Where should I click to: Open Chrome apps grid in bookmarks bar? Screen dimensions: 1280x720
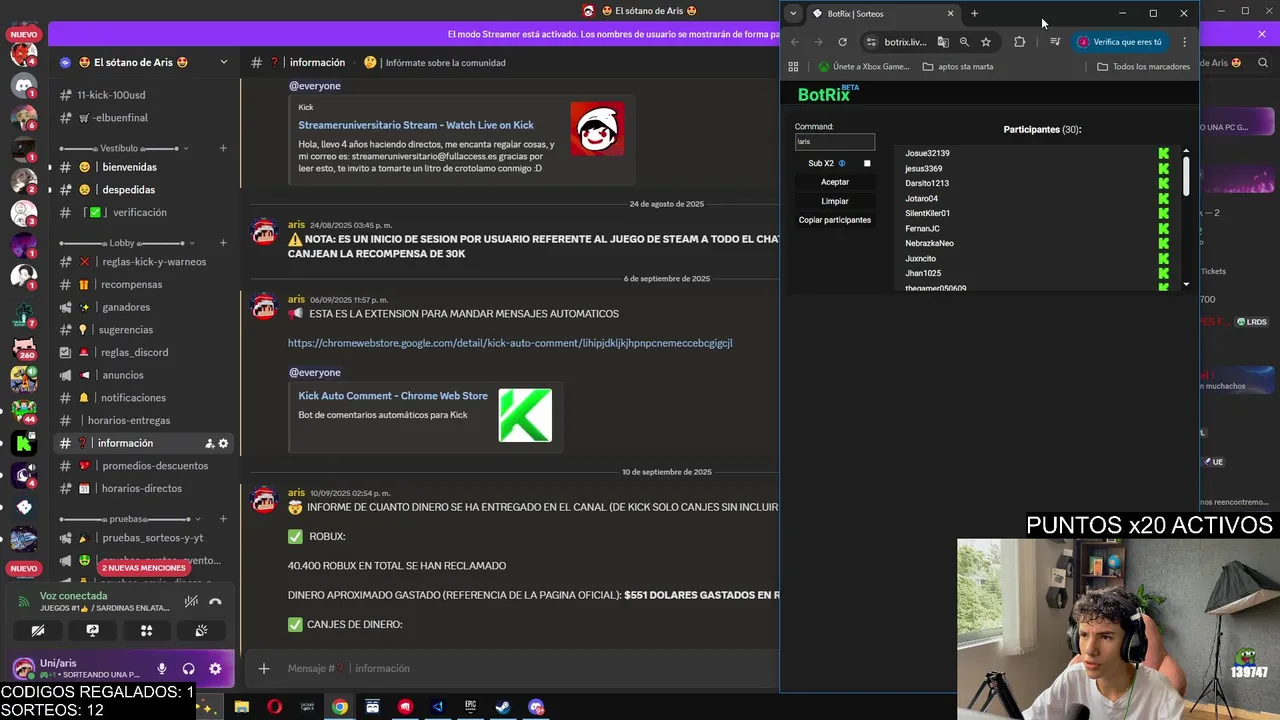pyautogui.click(x=793, y=67)
